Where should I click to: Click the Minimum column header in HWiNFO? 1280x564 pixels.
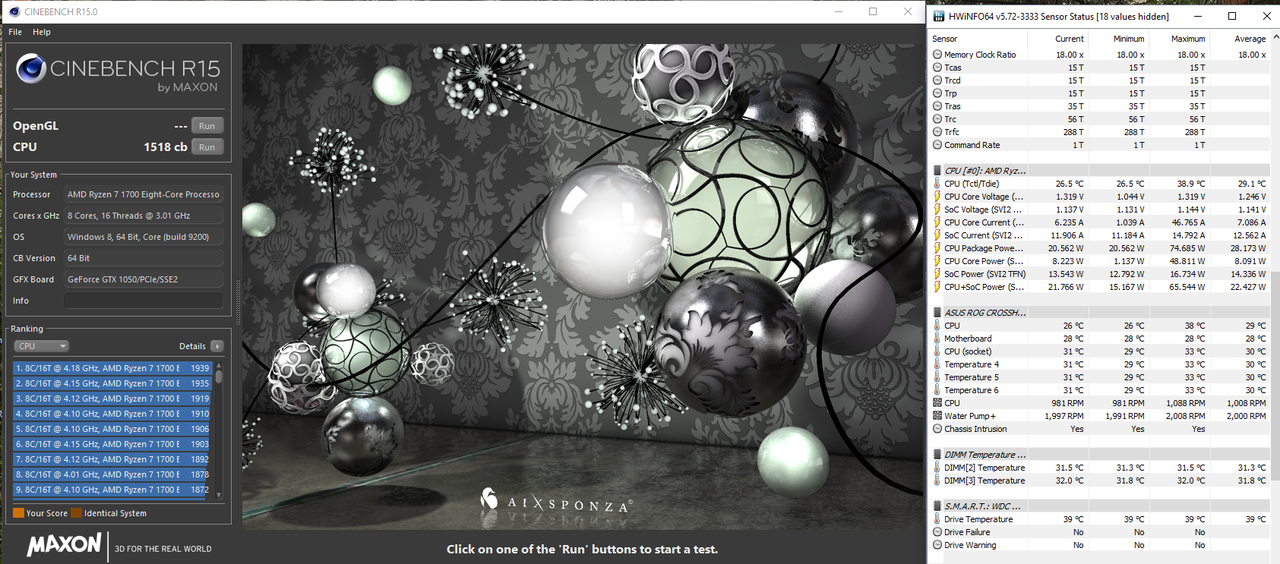pos(1128,39)
